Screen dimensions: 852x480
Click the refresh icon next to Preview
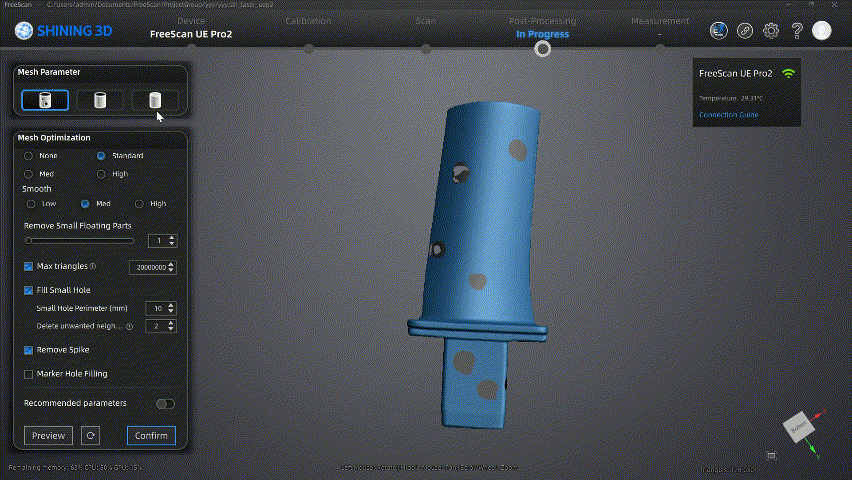90,435
